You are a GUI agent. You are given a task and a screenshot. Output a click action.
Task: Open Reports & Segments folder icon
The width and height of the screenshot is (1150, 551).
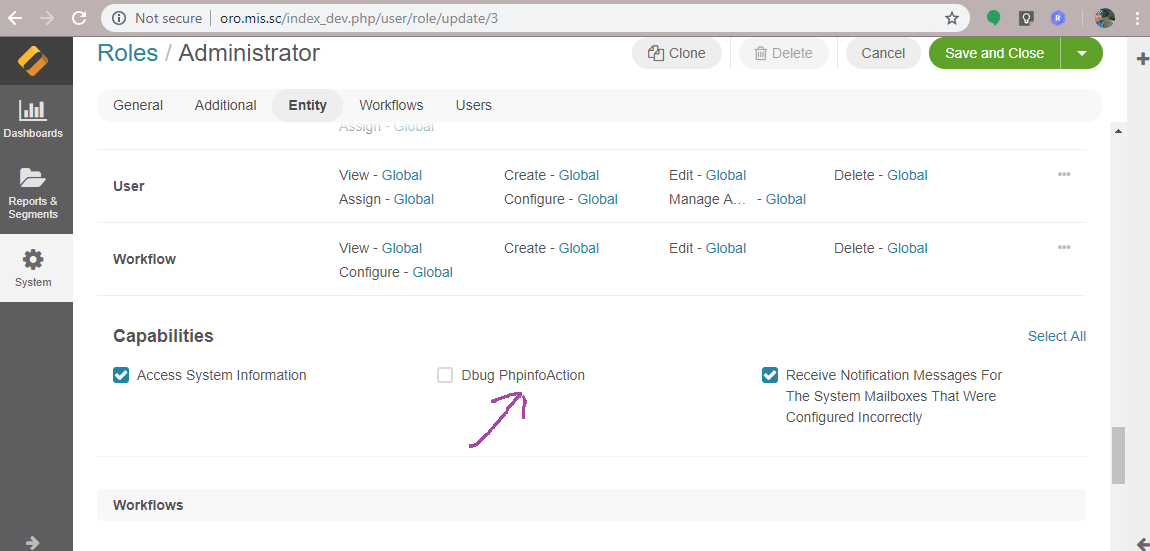33,179
